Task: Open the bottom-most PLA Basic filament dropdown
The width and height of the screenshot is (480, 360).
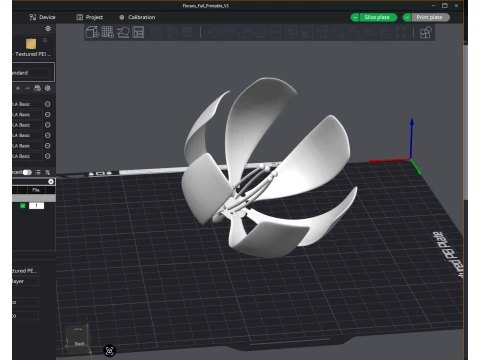Action: pos(27,156)
